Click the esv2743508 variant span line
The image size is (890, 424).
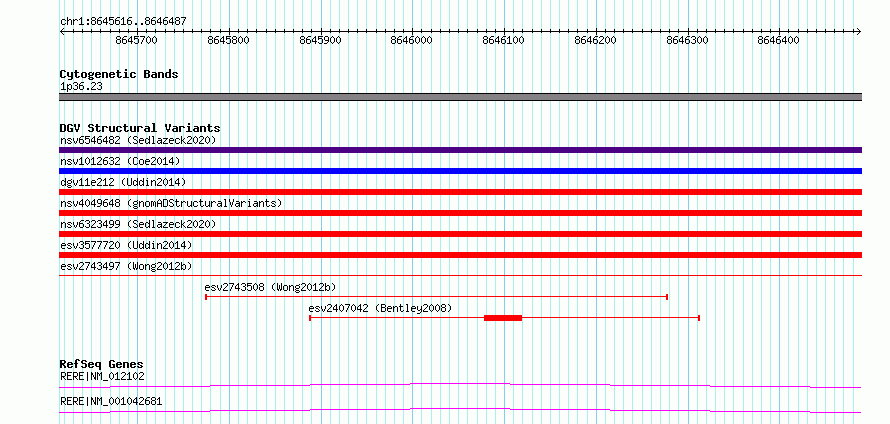(436, 297)
